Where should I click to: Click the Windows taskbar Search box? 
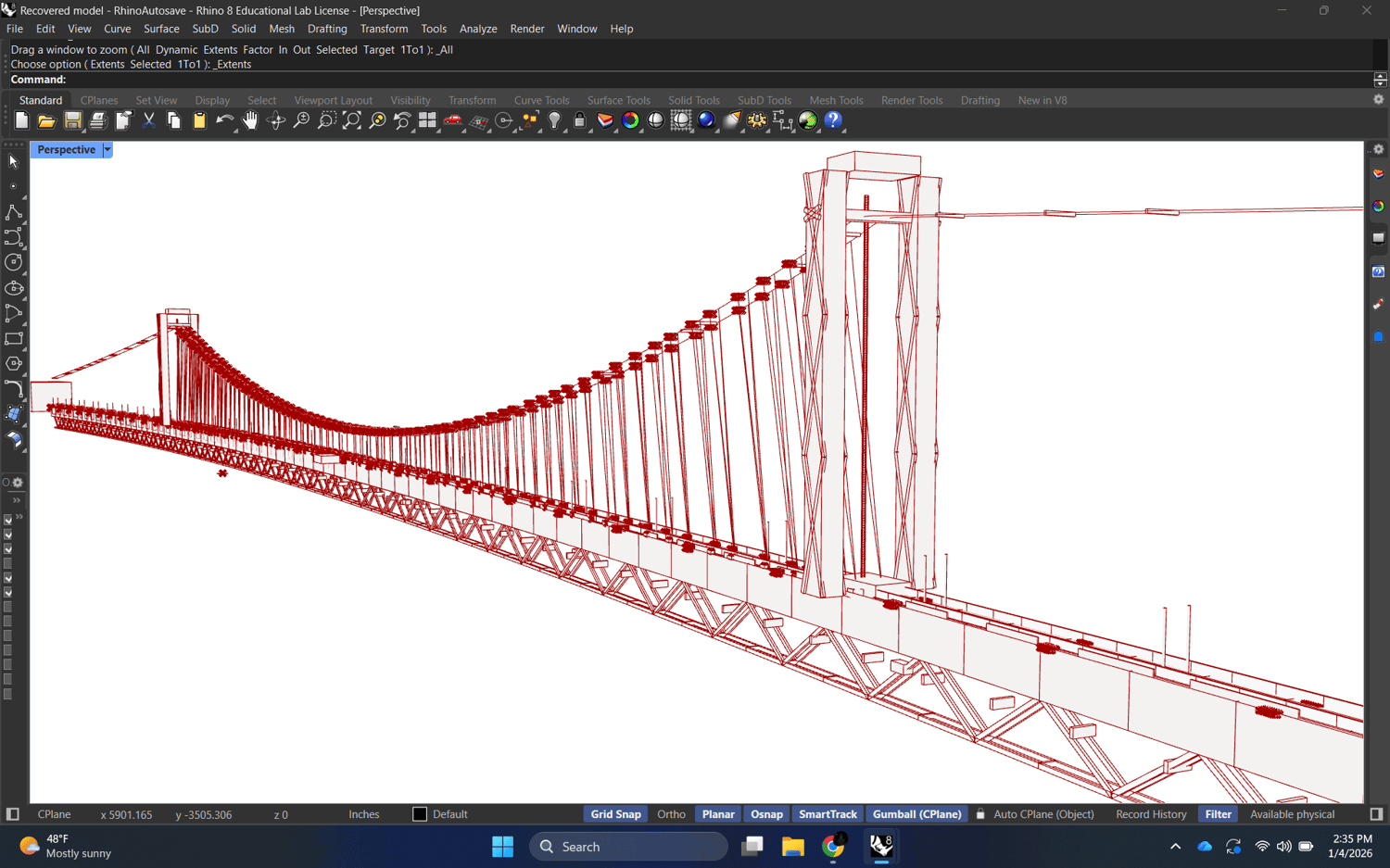coord(628,847)
